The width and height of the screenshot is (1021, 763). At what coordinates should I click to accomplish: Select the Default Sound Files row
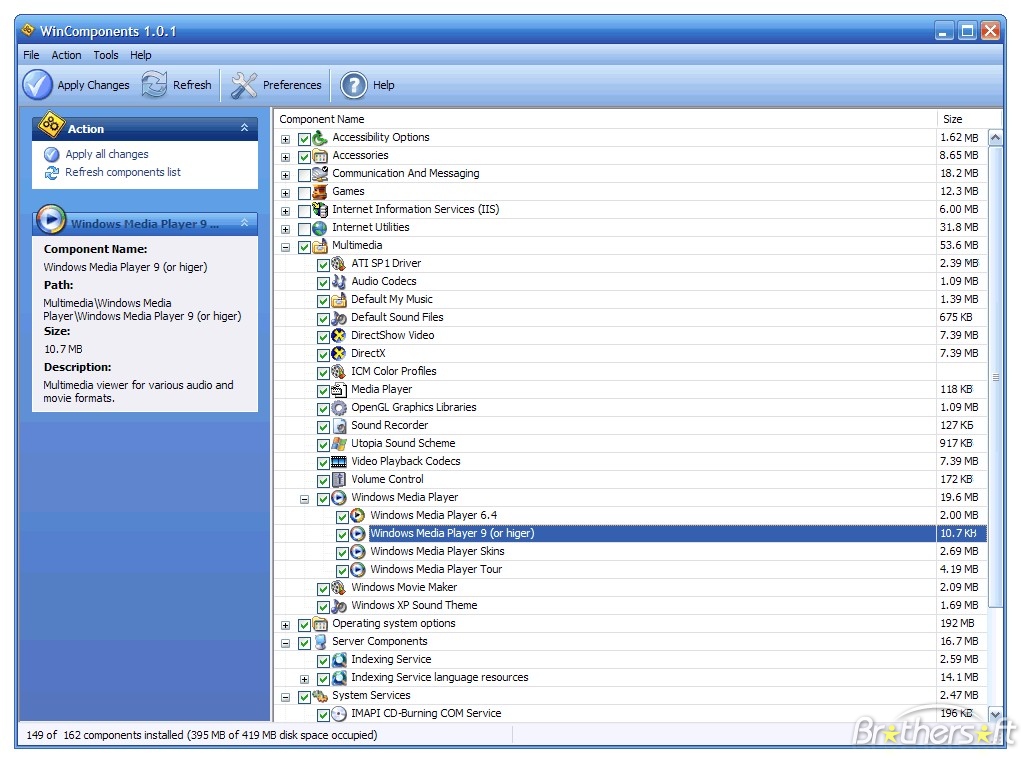[x=630, y=318]
